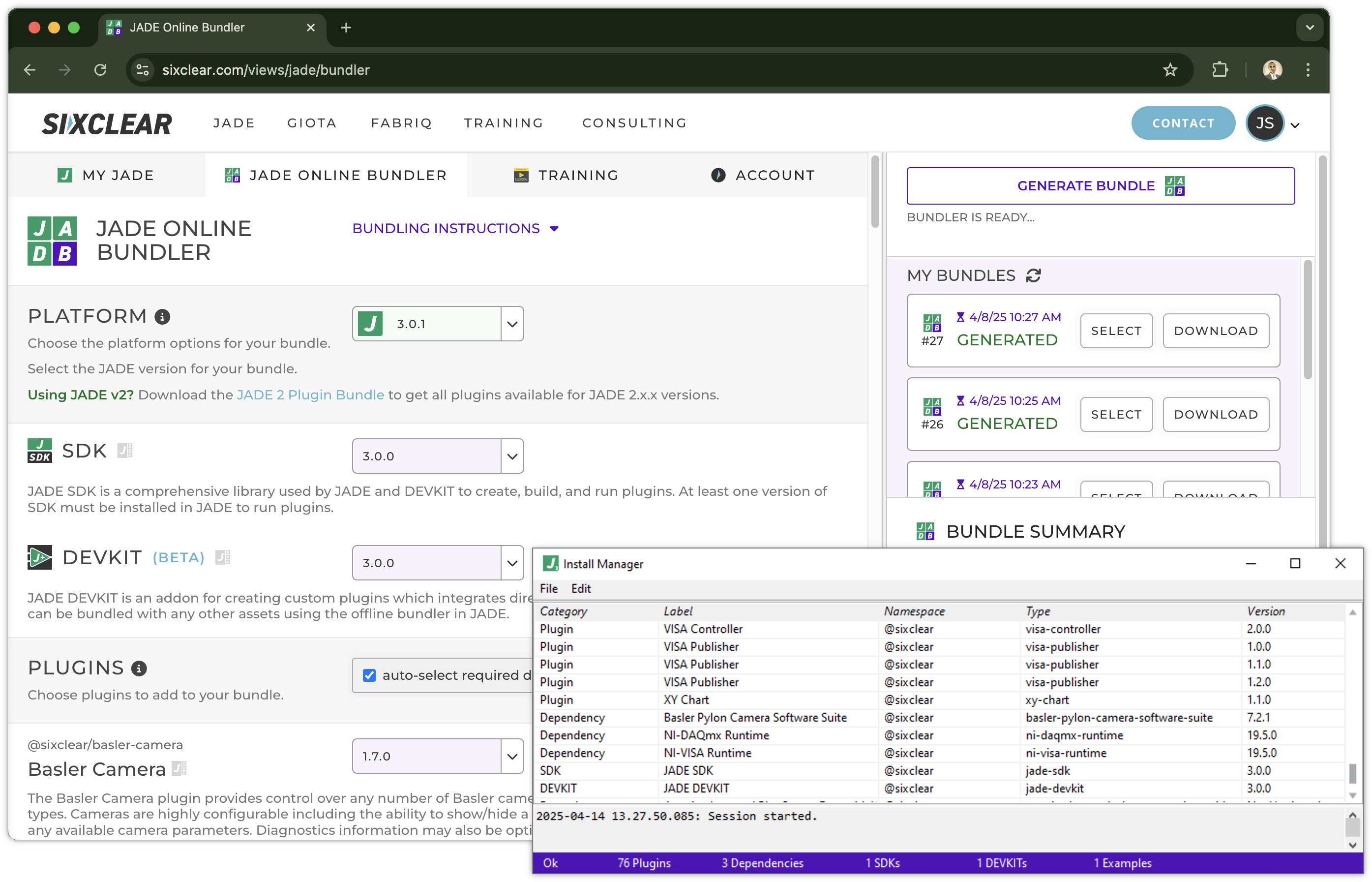The width and height of the screenshot is (1372, 882).
Task: Open the Install Manager Edit menu
Action: pyautogui.click(x=580, y=588)
